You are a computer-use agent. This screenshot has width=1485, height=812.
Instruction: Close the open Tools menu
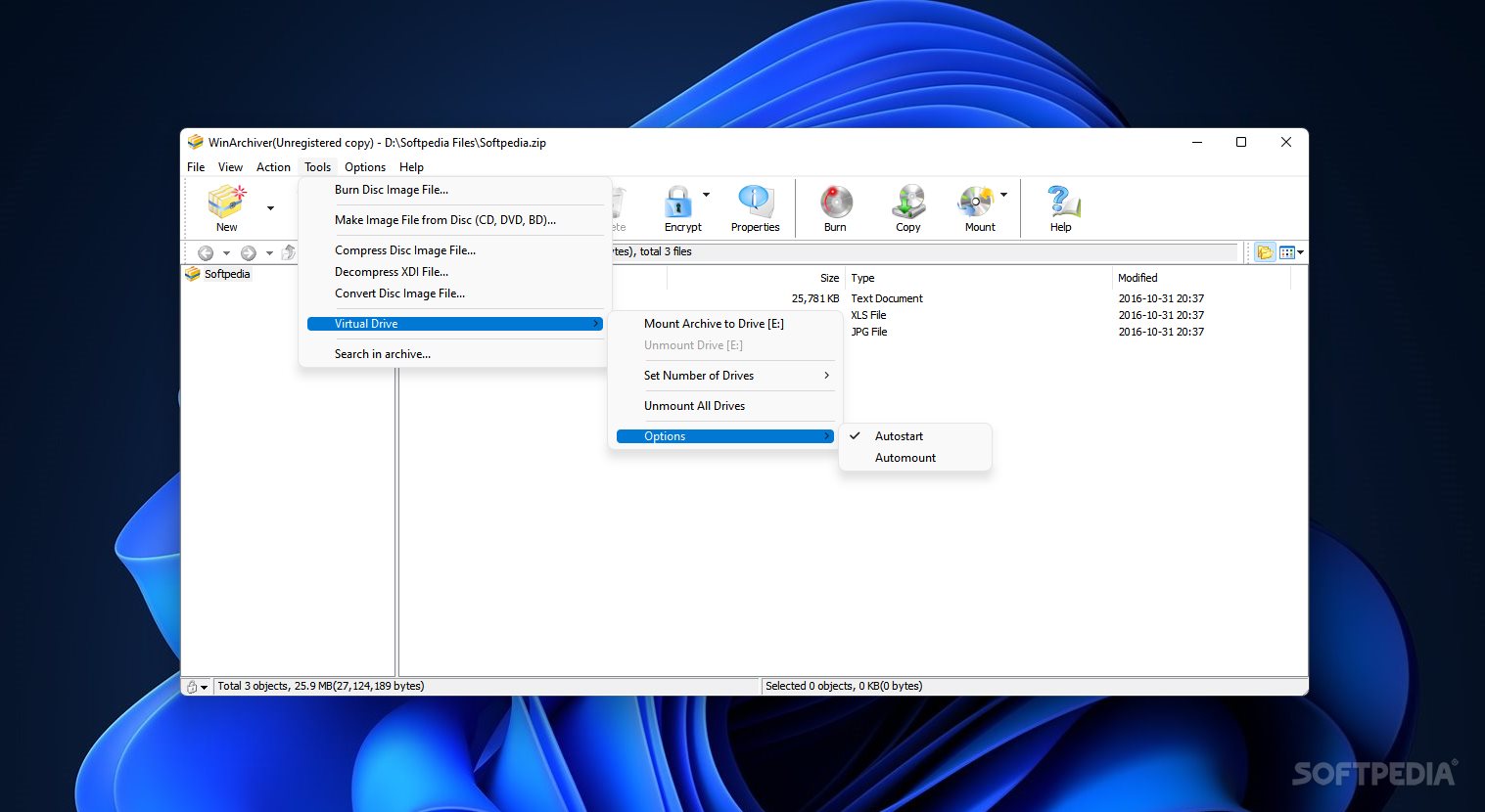click(317, 167)
